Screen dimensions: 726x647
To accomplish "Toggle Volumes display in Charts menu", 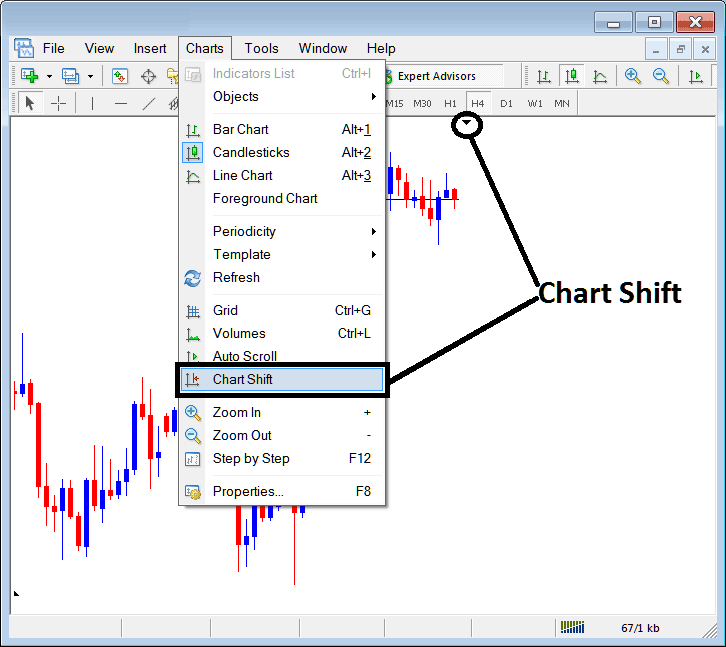I will [239, 334].
